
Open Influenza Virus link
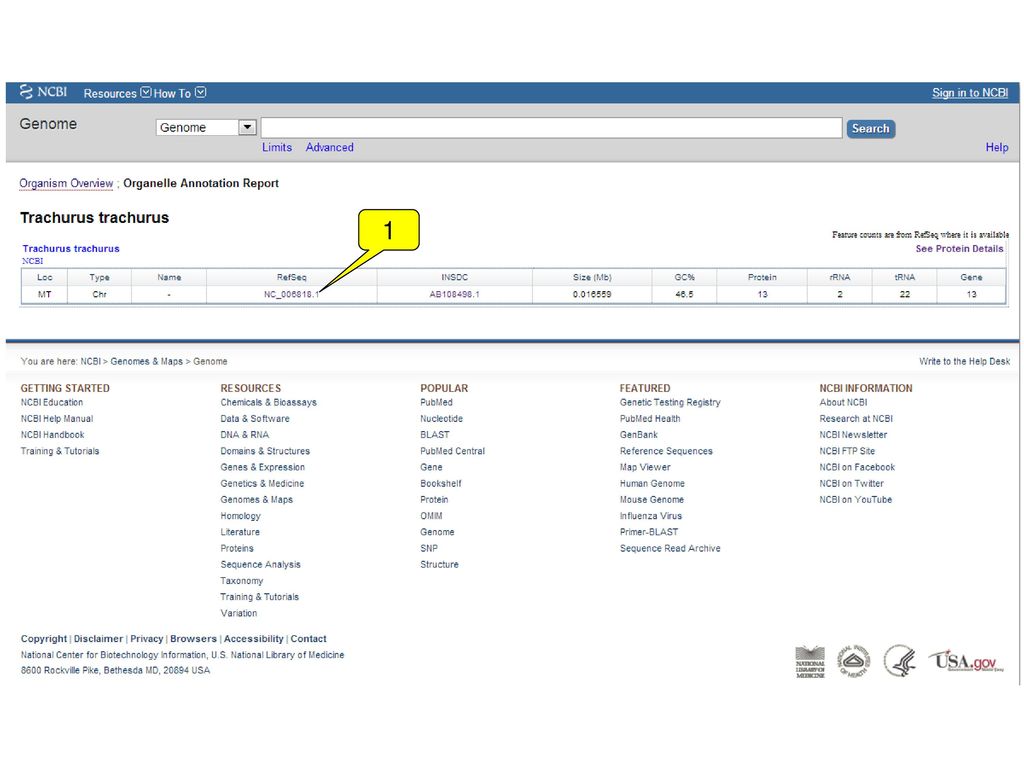pyautogui.click(x=650, y=516)
